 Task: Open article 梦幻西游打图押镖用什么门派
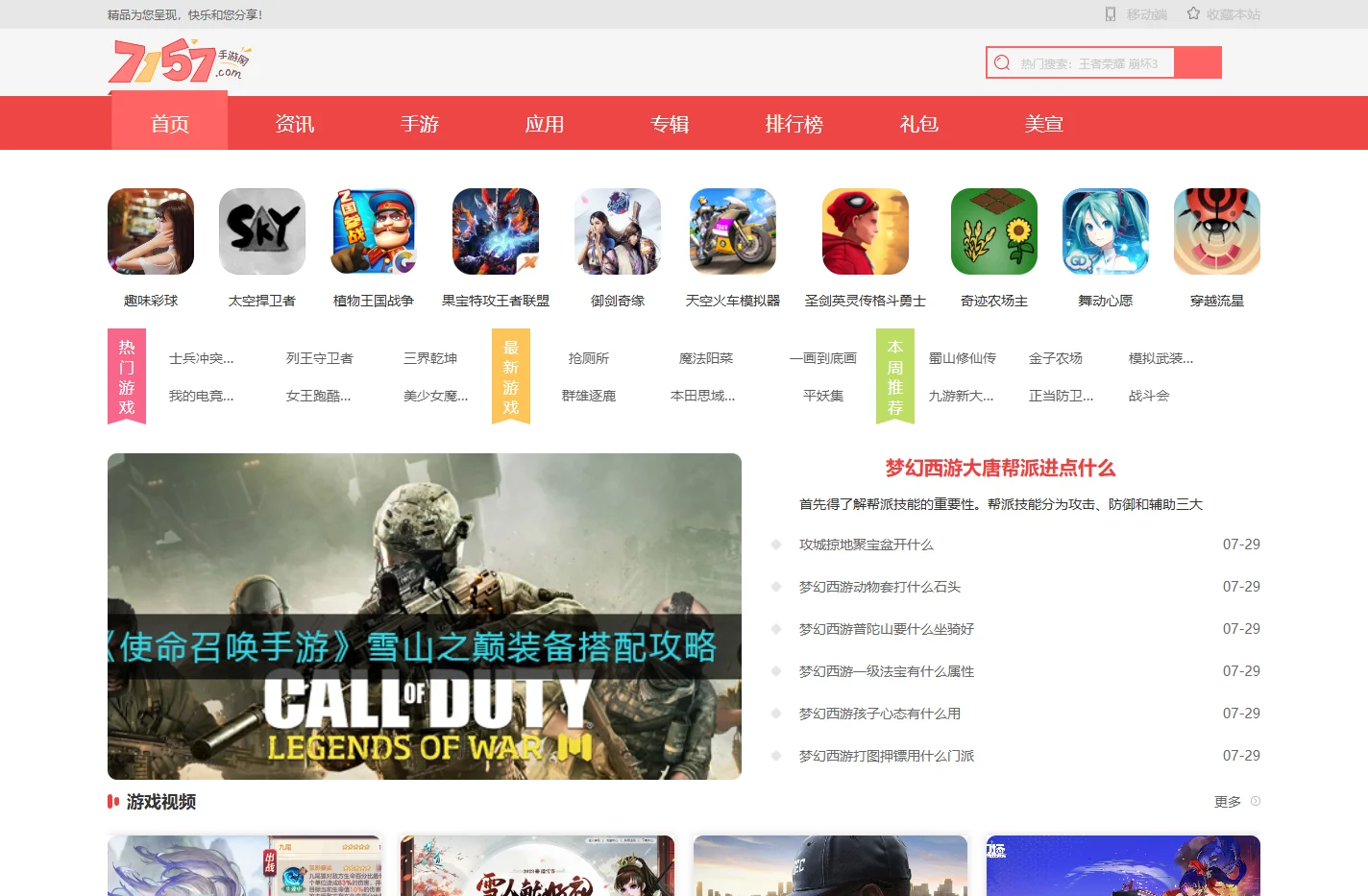(887, 756)
